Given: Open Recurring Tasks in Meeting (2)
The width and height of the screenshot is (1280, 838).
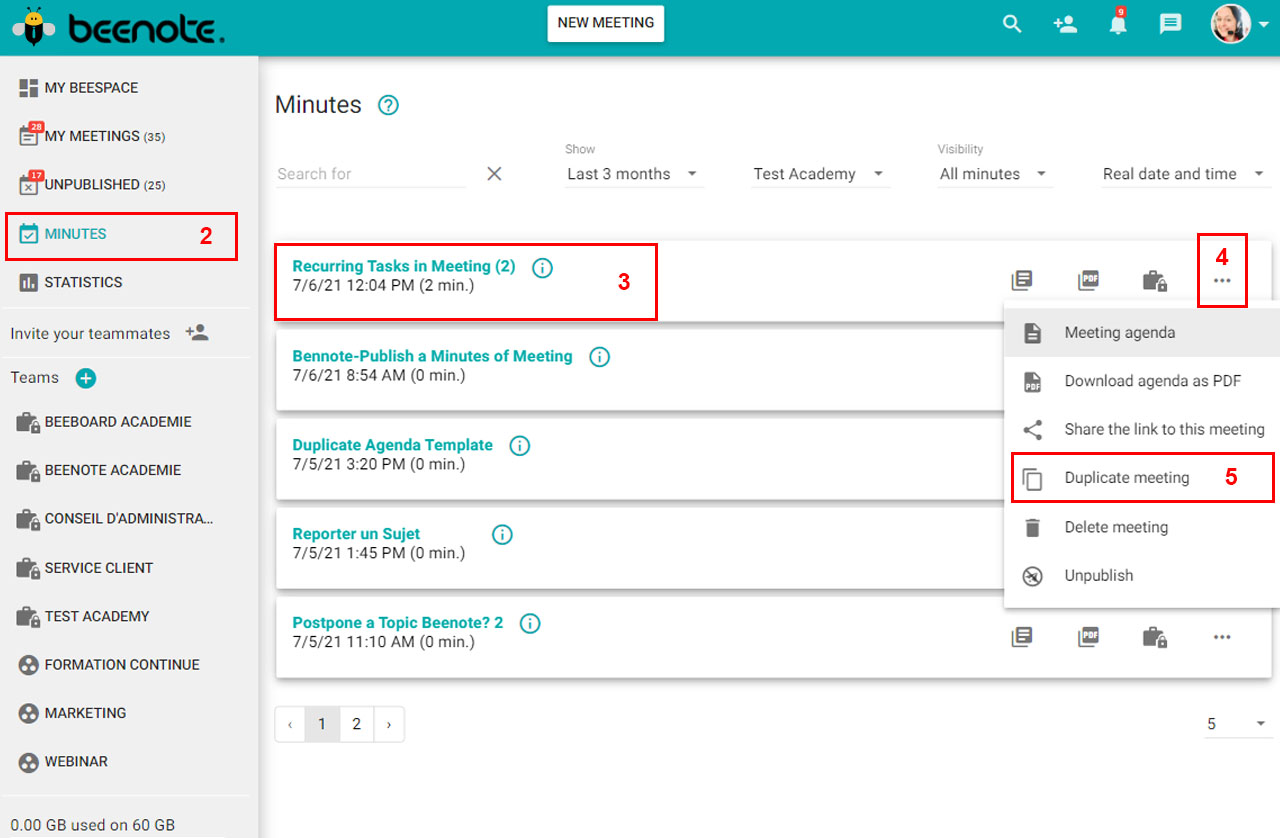Looking at the screenshot, I should pyautogui.click(x=404, y=267).
